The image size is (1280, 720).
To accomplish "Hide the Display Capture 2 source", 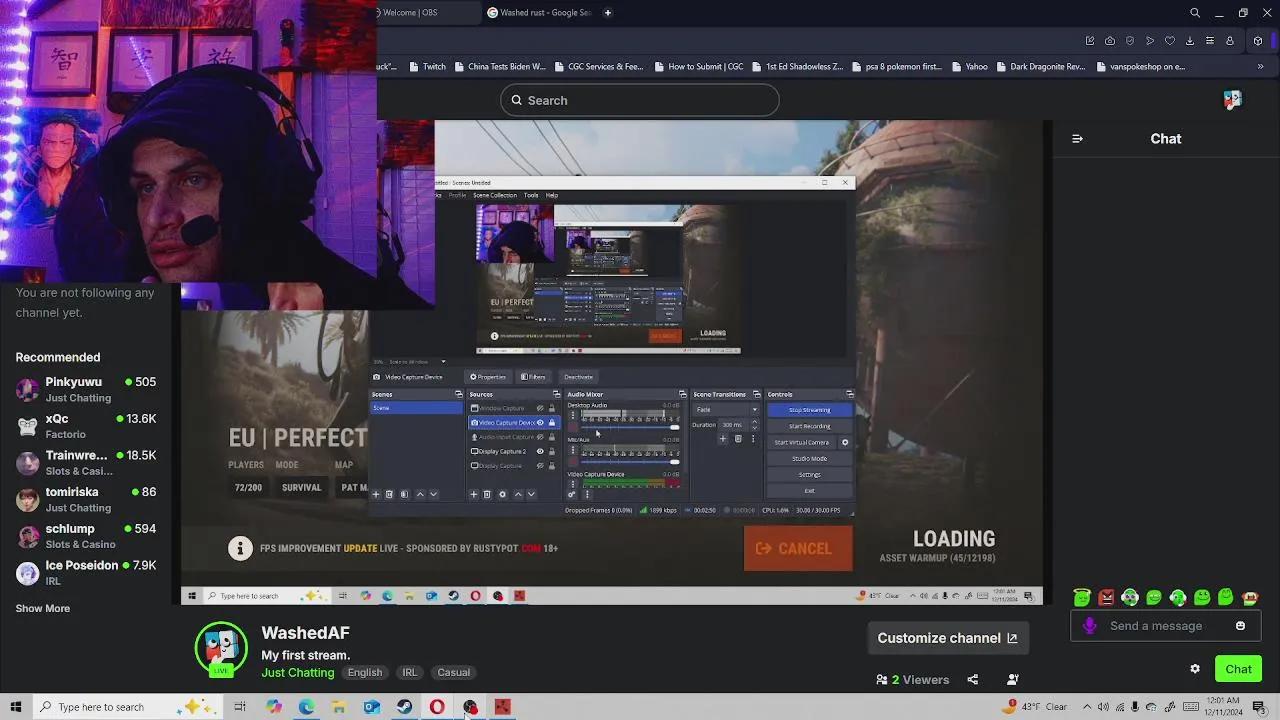I will coord(540,451).
